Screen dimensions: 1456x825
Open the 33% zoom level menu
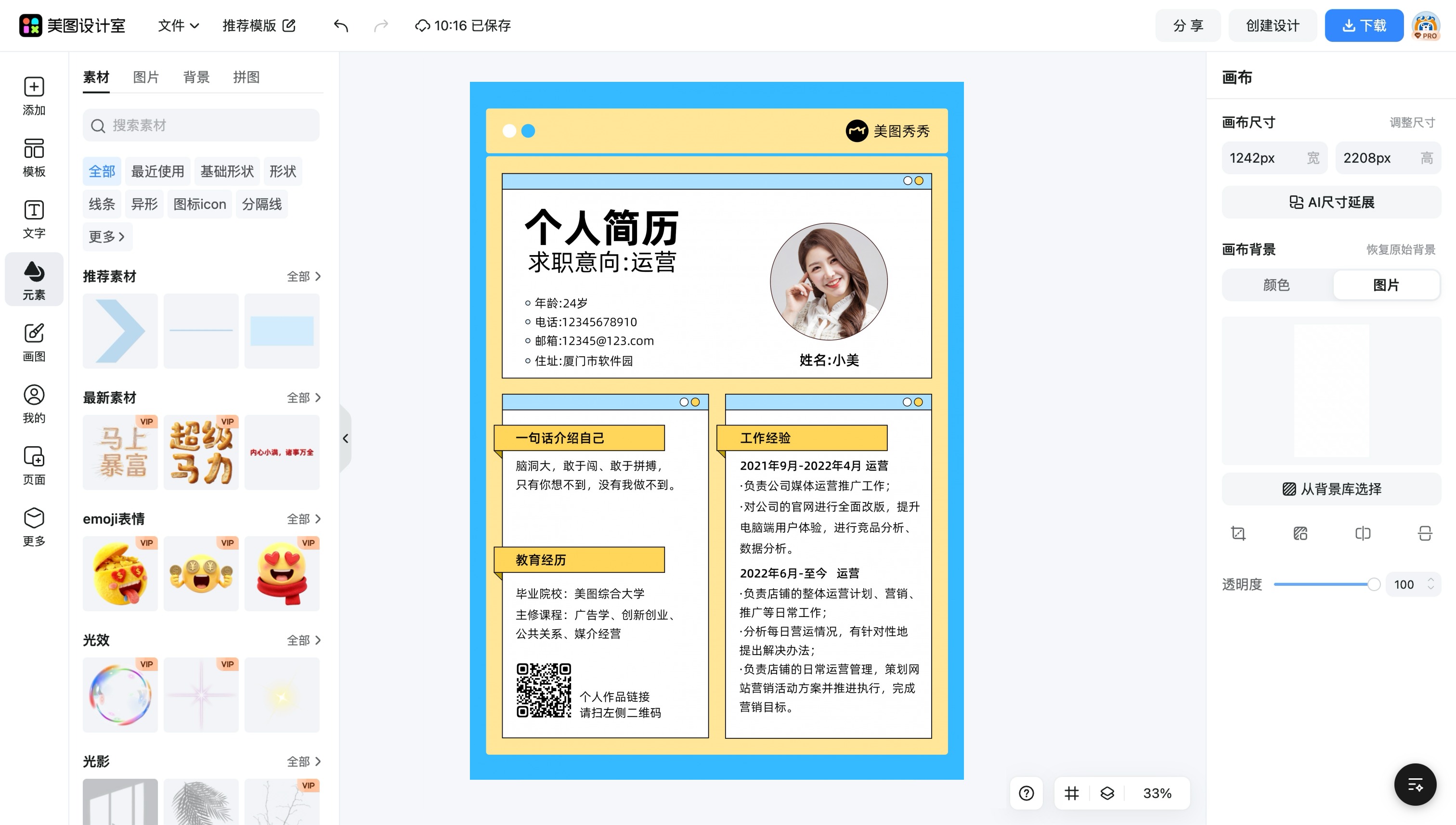(1157, 793)
